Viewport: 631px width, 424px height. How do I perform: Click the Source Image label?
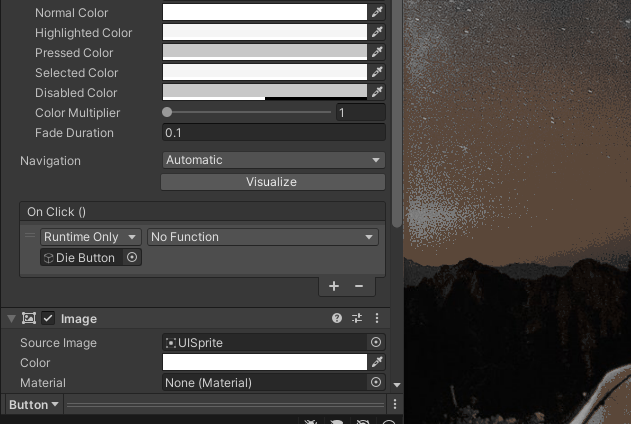[x=58, y=343]
